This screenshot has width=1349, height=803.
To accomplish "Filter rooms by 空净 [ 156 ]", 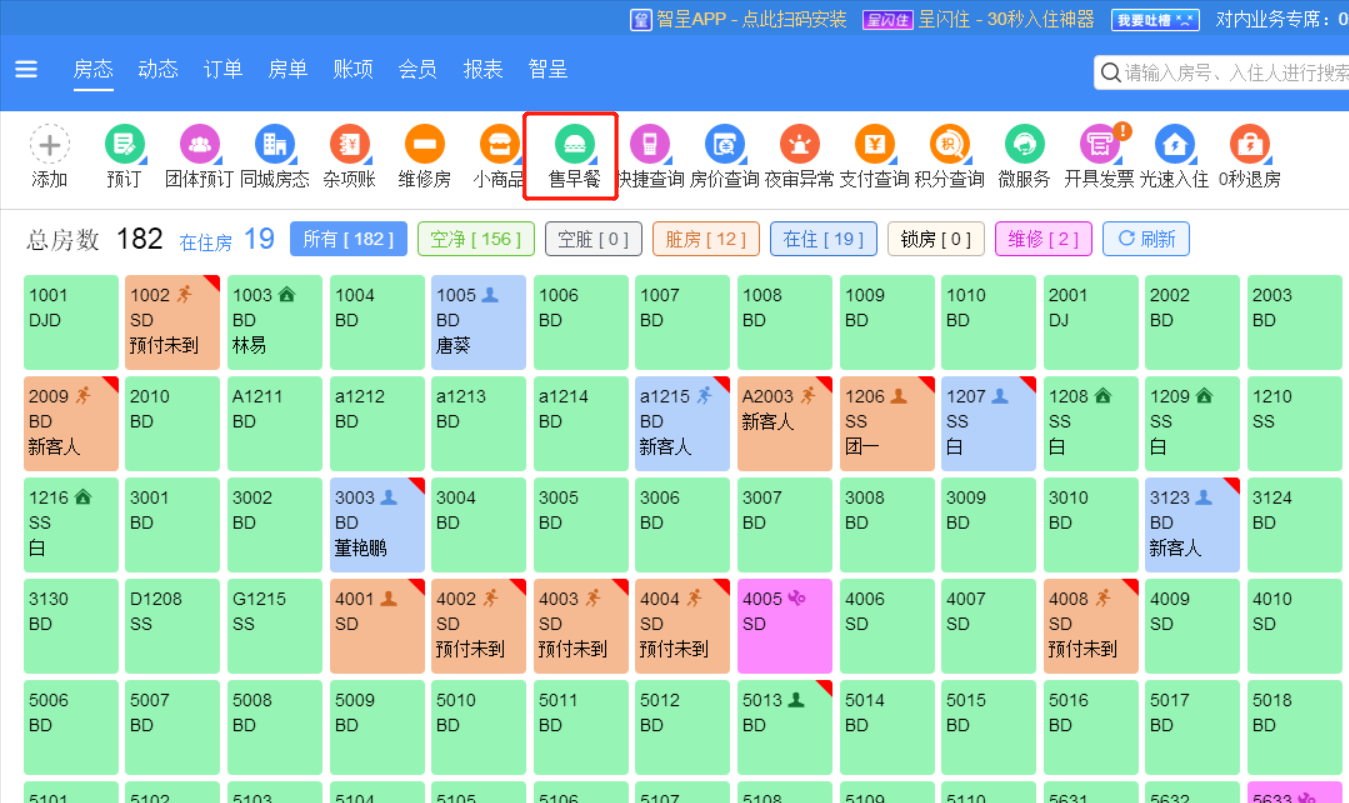I will (476, 239).
